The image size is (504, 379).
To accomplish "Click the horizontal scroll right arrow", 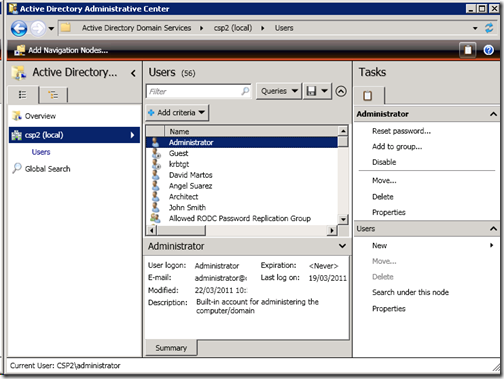I will pos(332,230).
